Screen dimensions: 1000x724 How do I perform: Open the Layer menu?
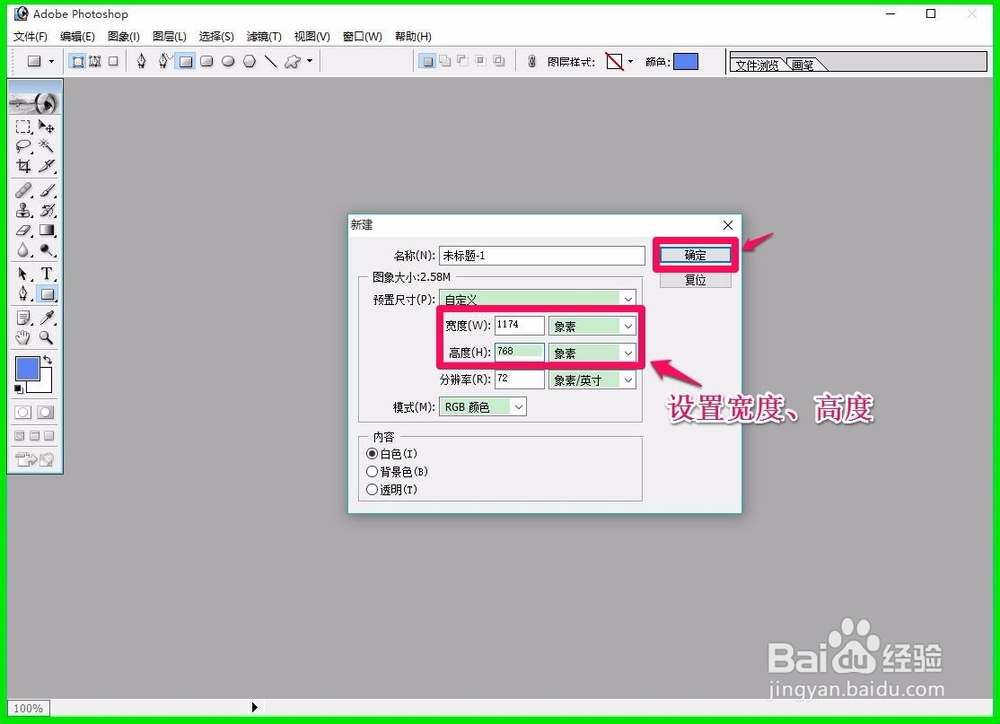pyautogui.click(x=170, y=36)
